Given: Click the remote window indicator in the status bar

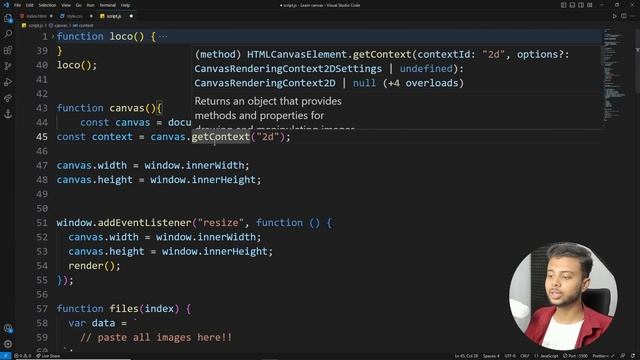Looking at the screenshot, I should pos(5,356).
